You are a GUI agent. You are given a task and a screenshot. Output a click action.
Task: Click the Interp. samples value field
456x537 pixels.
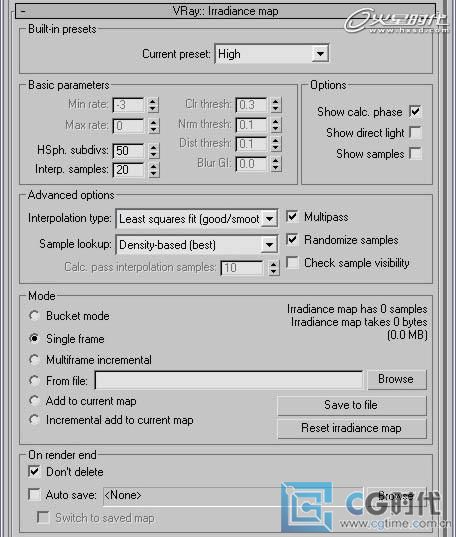click(128, 170)
